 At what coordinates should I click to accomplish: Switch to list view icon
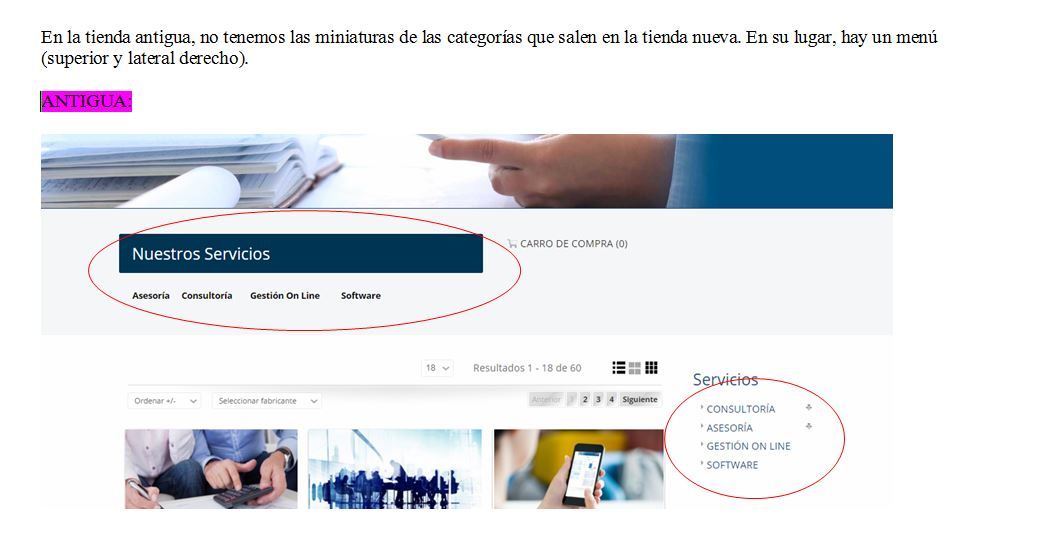coord(619,367)
